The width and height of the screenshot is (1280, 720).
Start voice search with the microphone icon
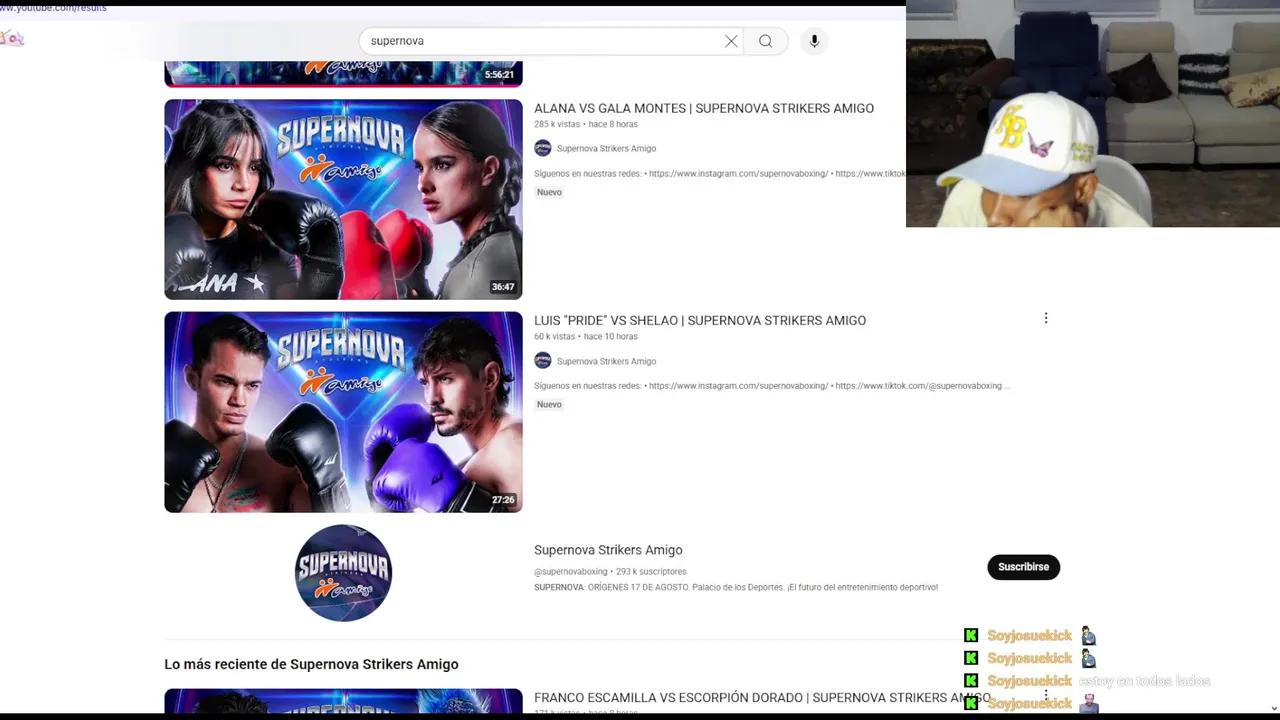tap(814, 41)
